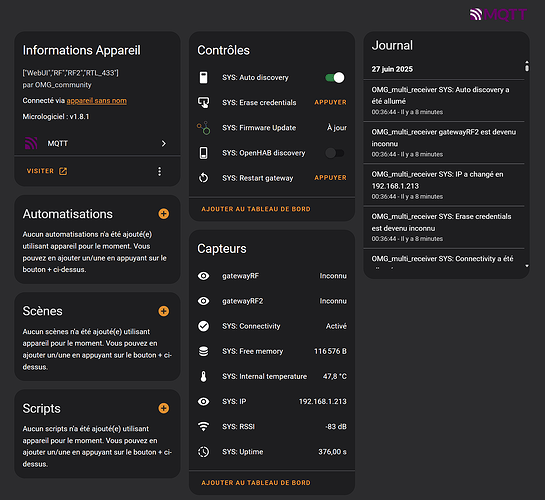
Task: Add a new scene with plus icon
Action: coord(164,311)
